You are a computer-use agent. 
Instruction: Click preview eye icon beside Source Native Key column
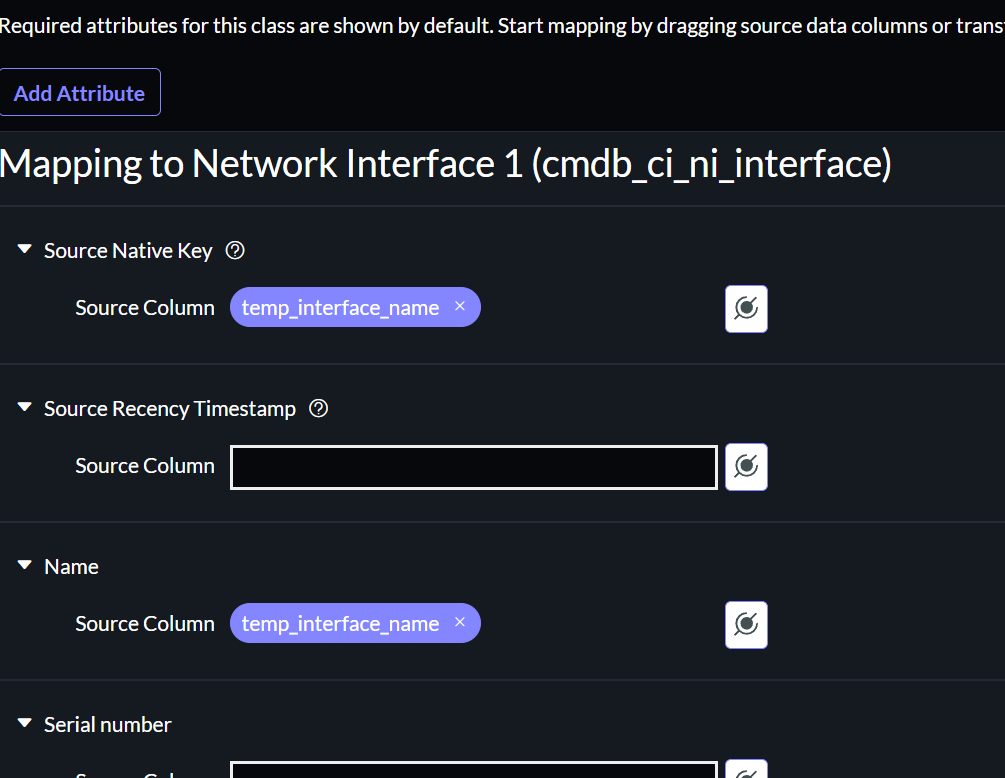click(746, 308)
